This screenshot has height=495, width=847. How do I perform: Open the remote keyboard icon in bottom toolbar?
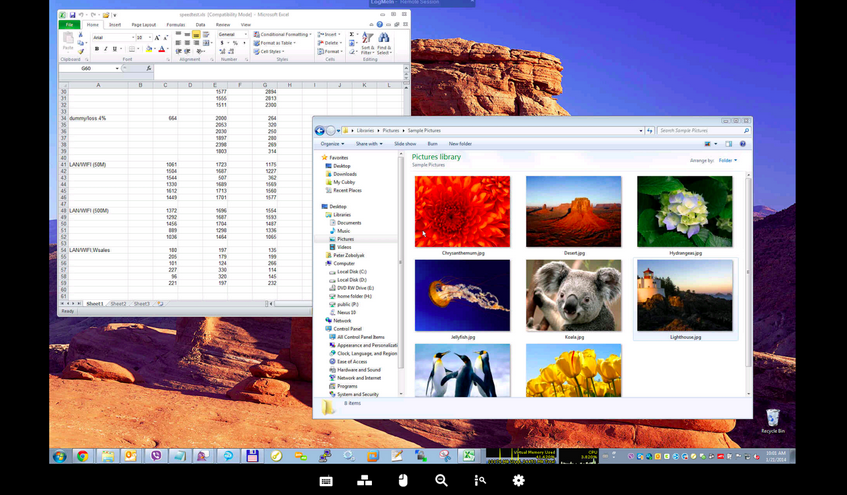(326, 481)
